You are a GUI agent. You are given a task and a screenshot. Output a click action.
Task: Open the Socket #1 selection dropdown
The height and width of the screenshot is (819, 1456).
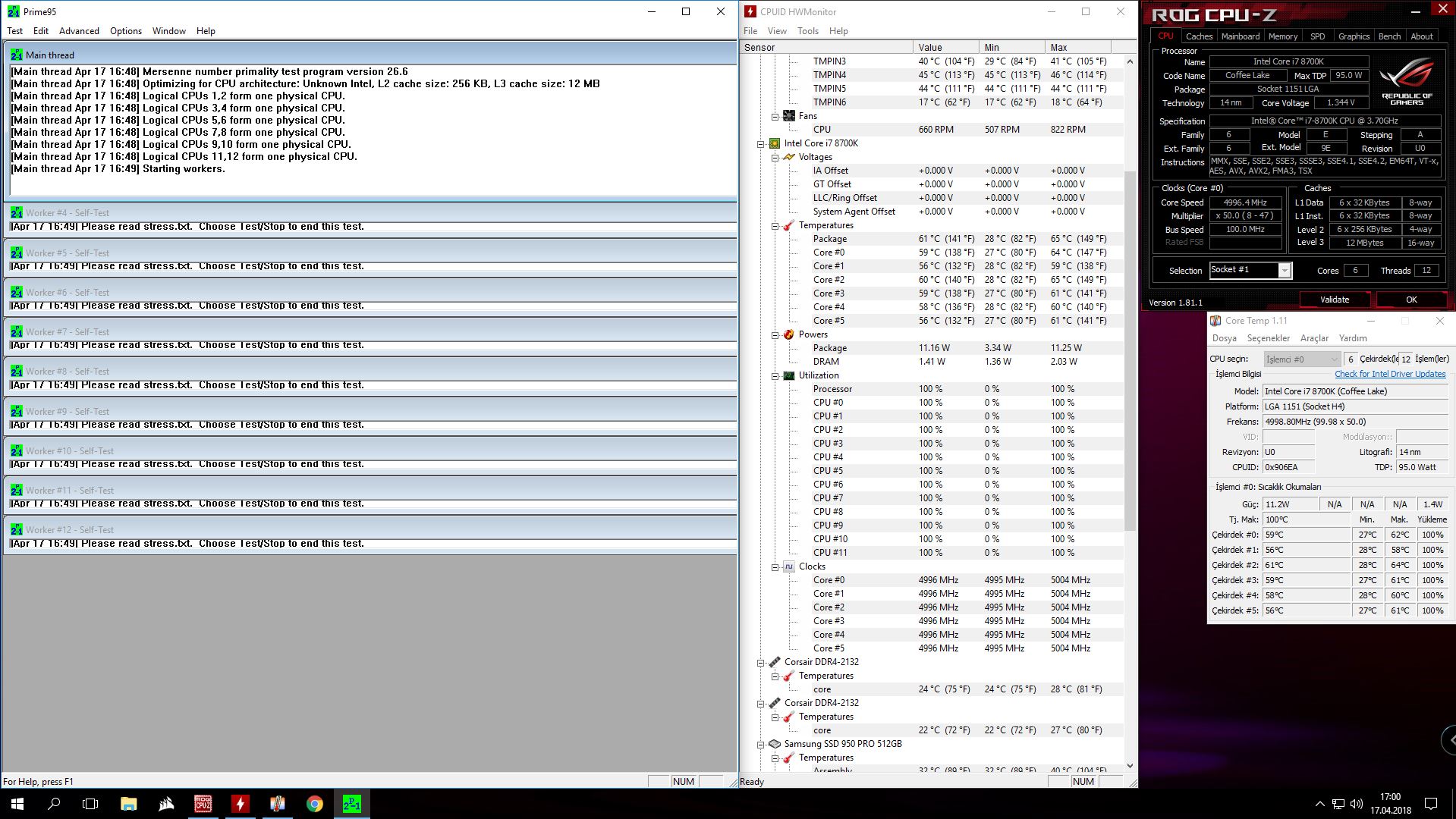coord(1284,271)
